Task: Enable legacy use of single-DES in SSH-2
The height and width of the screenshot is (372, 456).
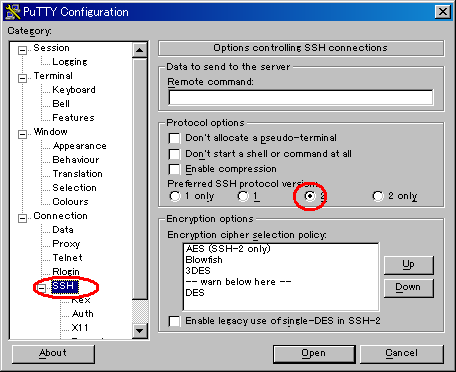Action: click(174, 321)
